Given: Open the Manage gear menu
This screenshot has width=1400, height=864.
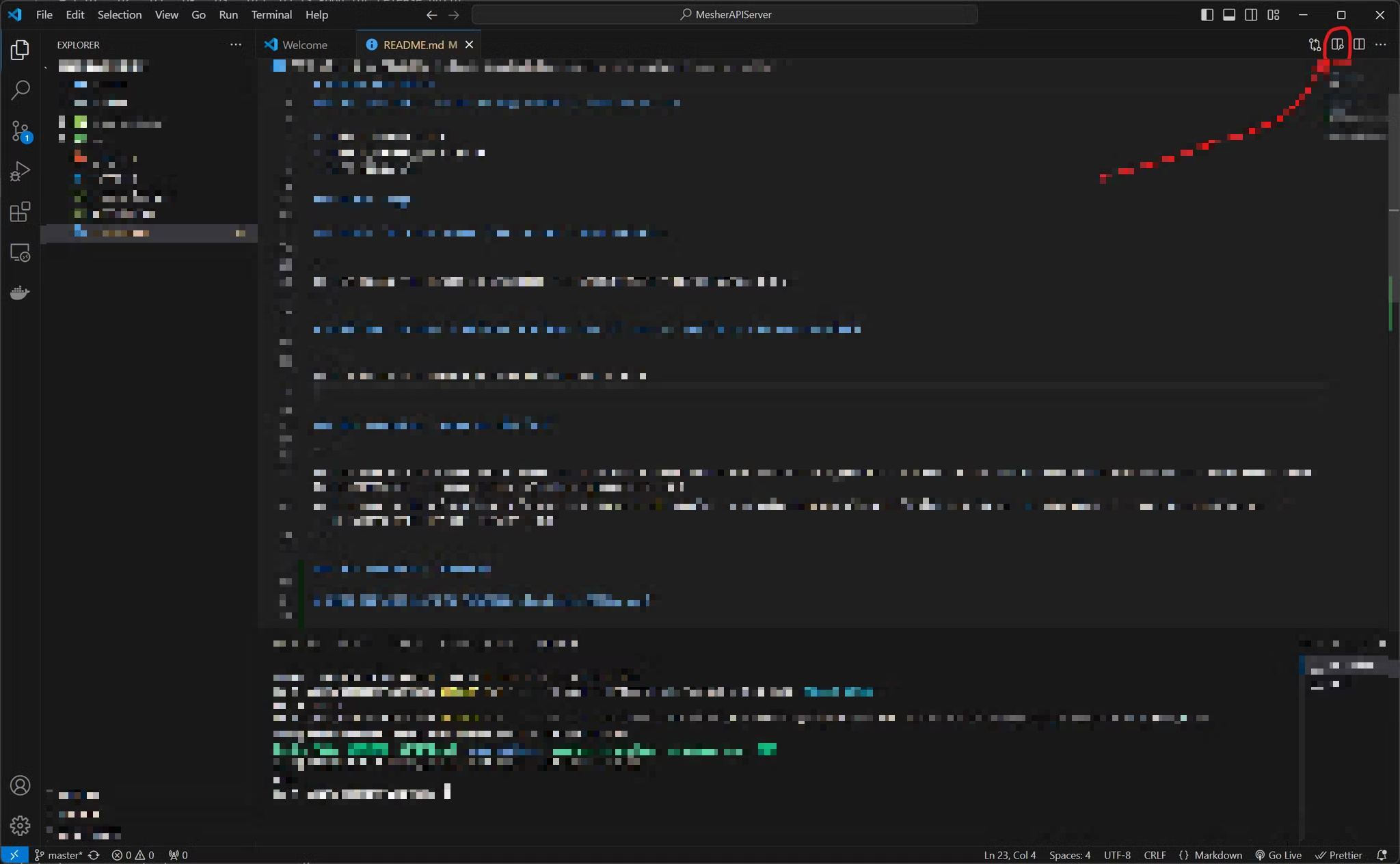Looking at the screenshot, I should [x=21, y=826].
